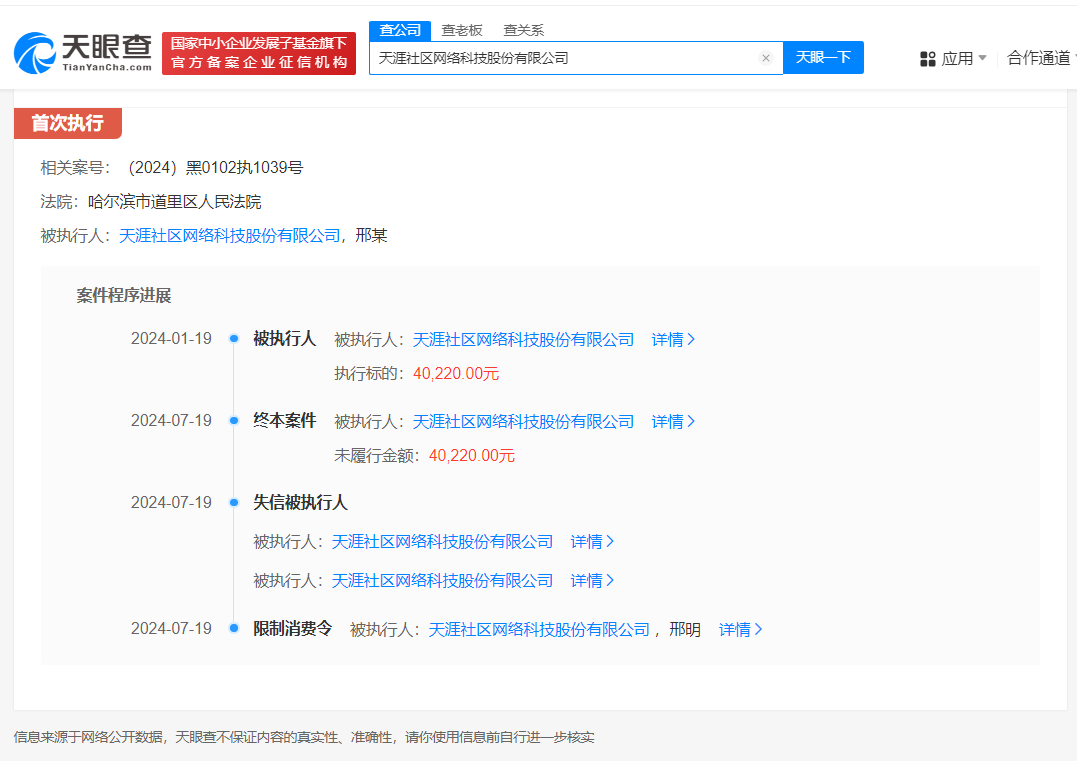The width and height of the screenshot is (1077, 761).
Task: Clear the search box with the X icon
Action: click(x=766, y=58)
